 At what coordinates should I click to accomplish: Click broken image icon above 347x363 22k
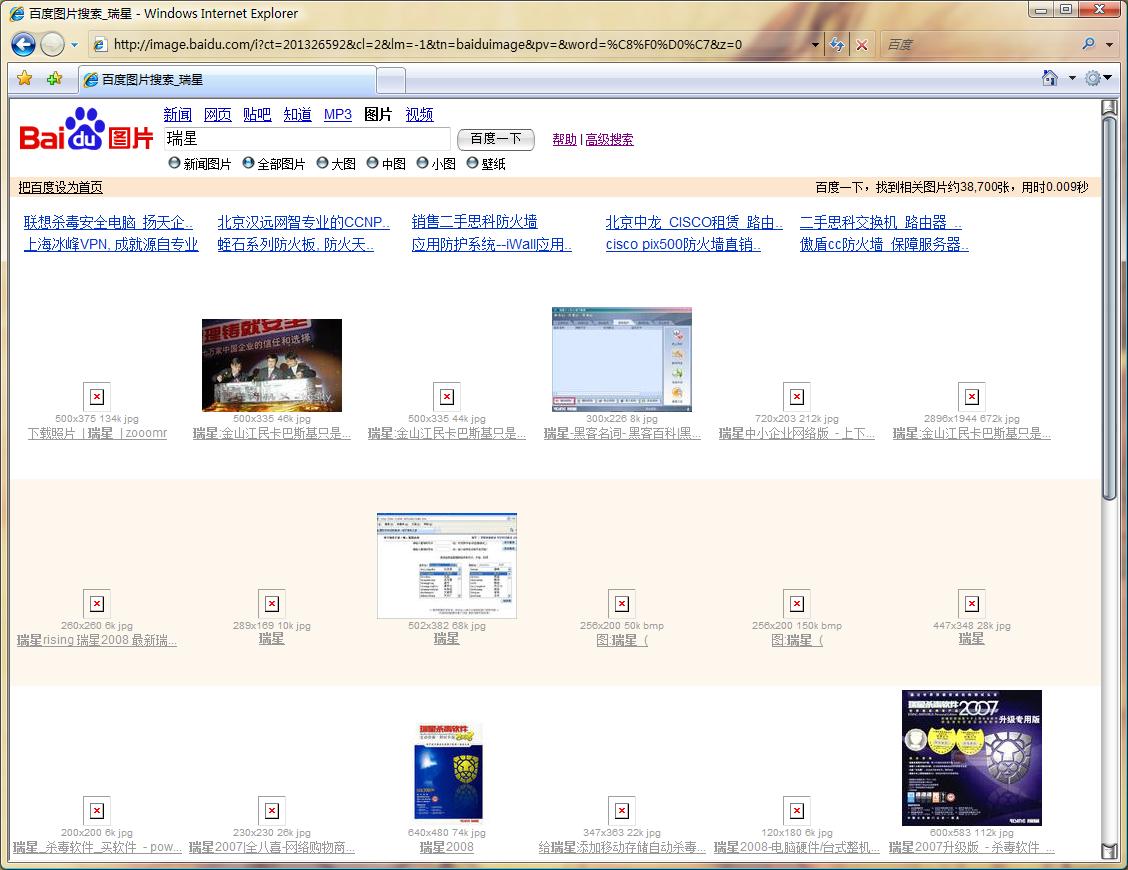[622, 811]
